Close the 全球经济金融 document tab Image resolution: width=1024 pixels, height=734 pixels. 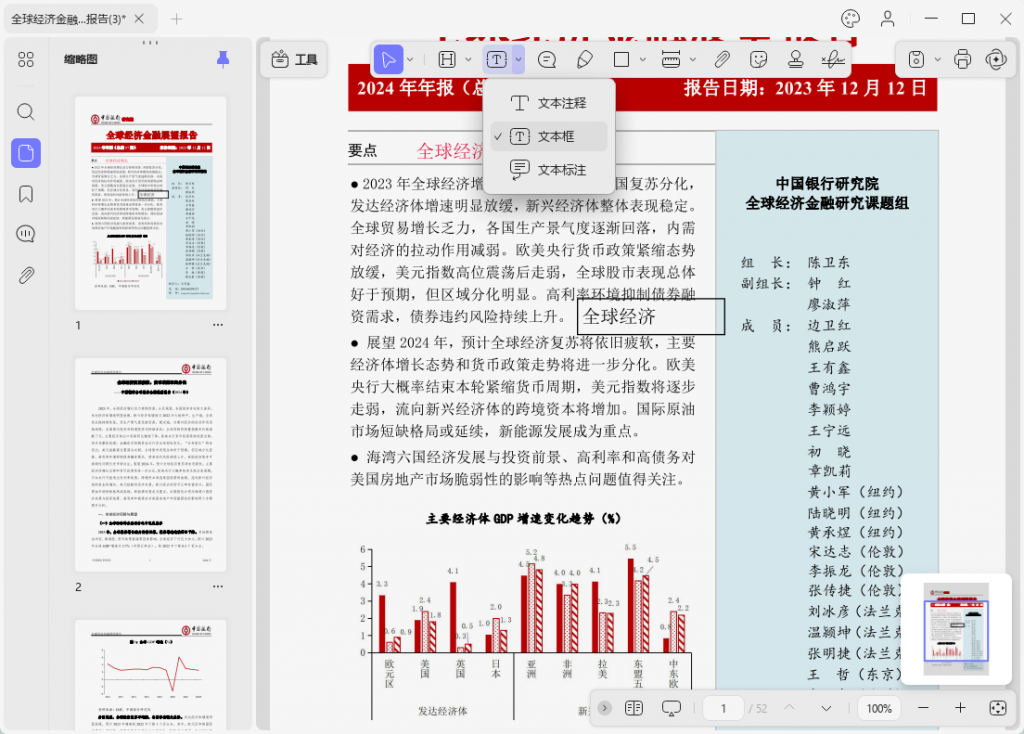coord(139,19)
